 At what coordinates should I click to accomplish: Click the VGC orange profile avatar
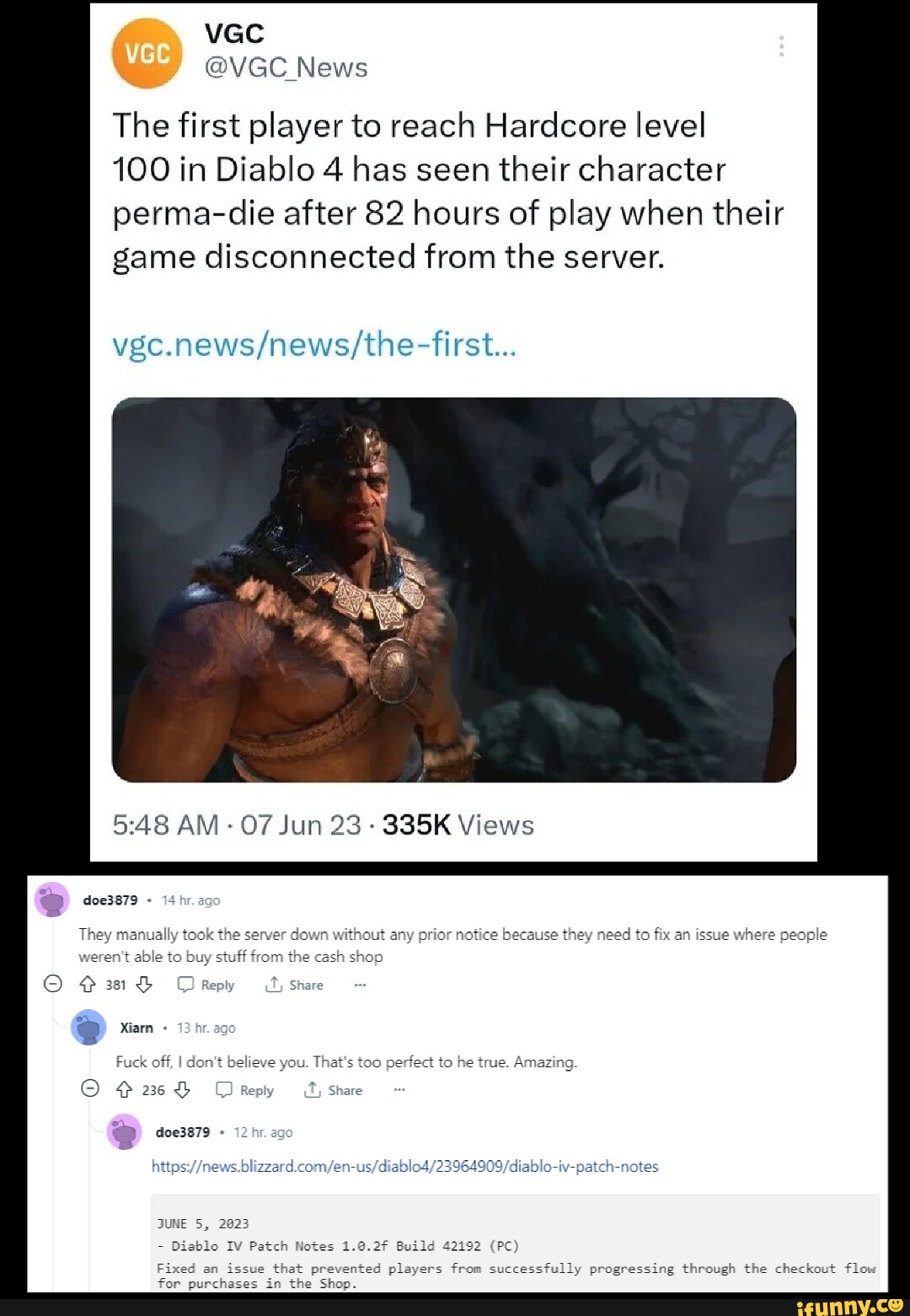[x=147, y=53]
